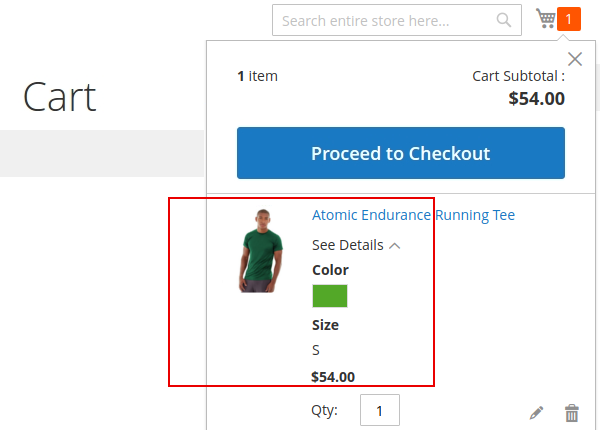Click the green color swatch
The height and width of the screenshot is (430, 600).
(330, 296)
